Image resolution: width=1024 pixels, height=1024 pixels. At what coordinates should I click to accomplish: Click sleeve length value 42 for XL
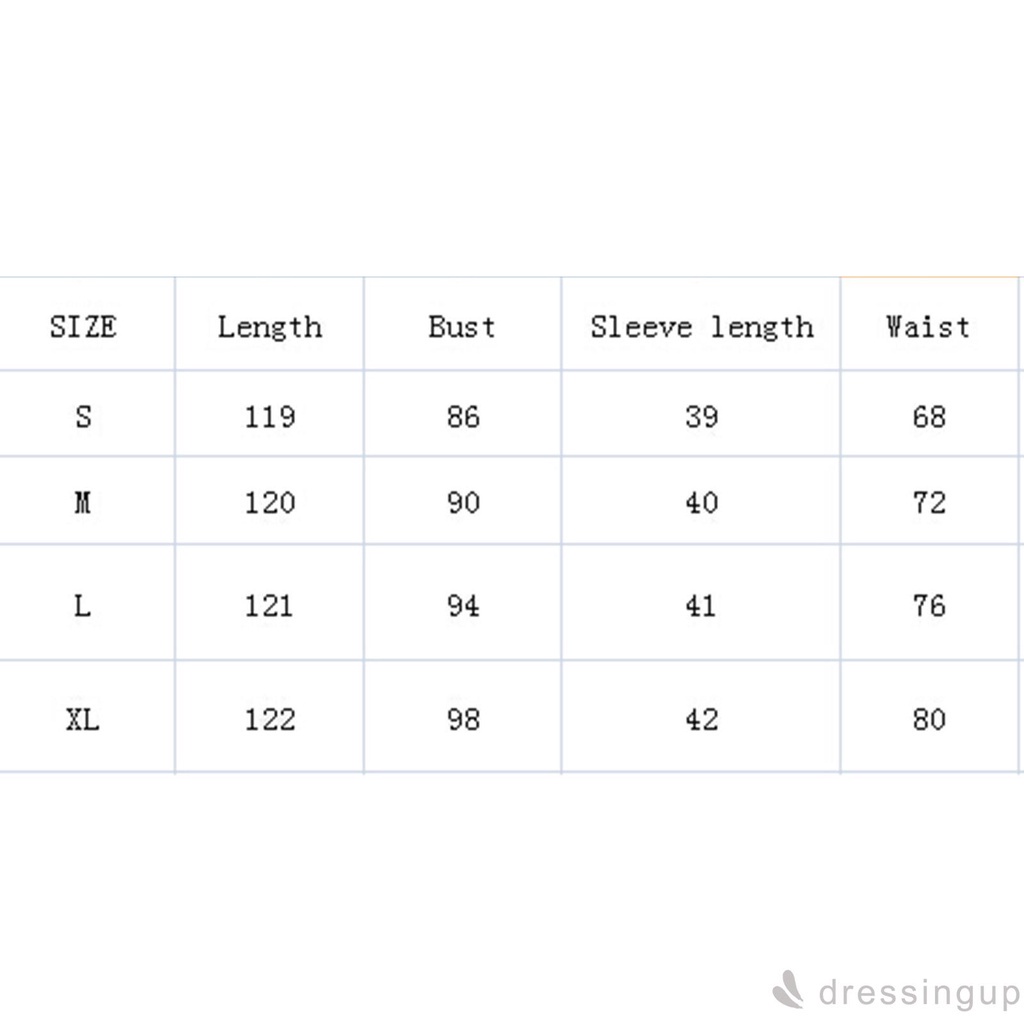tap(701, 719)
